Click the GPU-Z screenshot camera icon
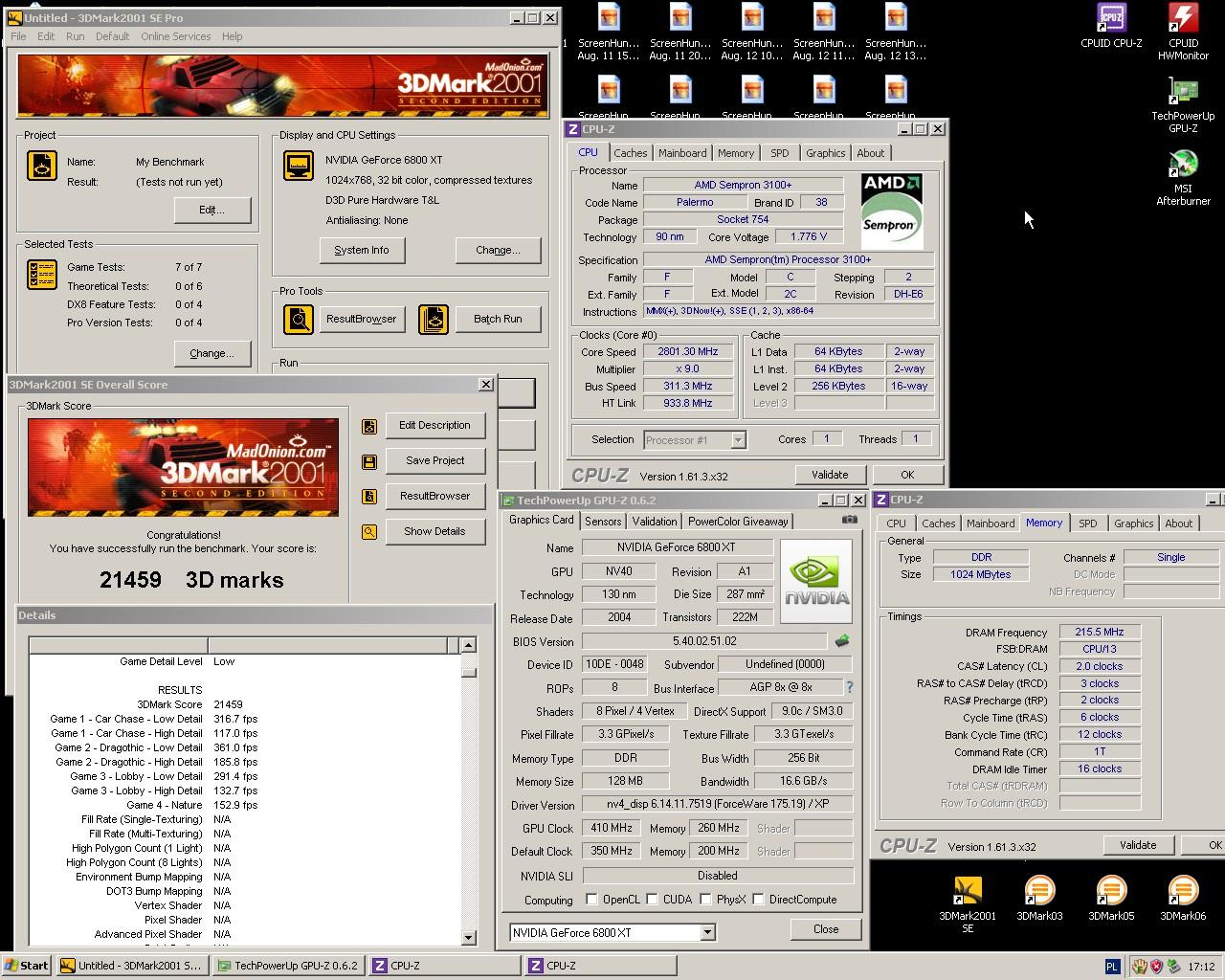 849,520
